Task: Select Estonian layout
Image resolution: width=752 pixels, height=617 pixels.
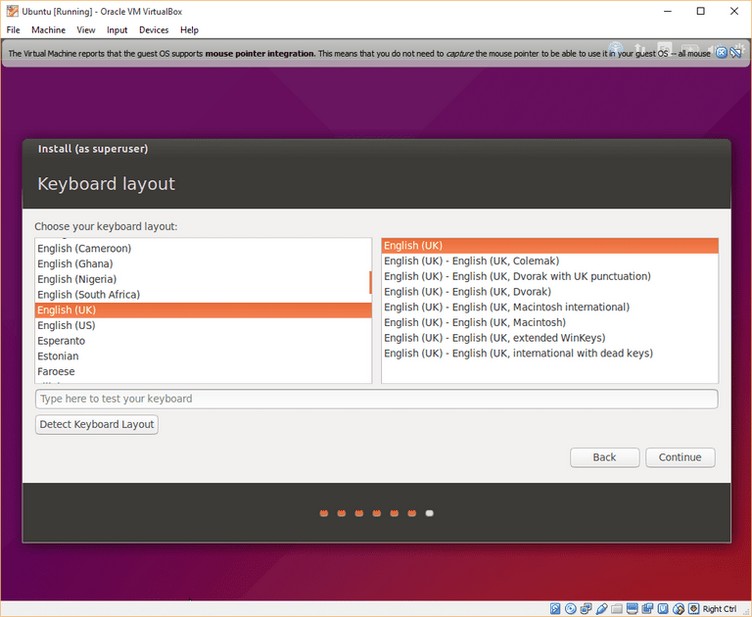Action: coord(203,356)
